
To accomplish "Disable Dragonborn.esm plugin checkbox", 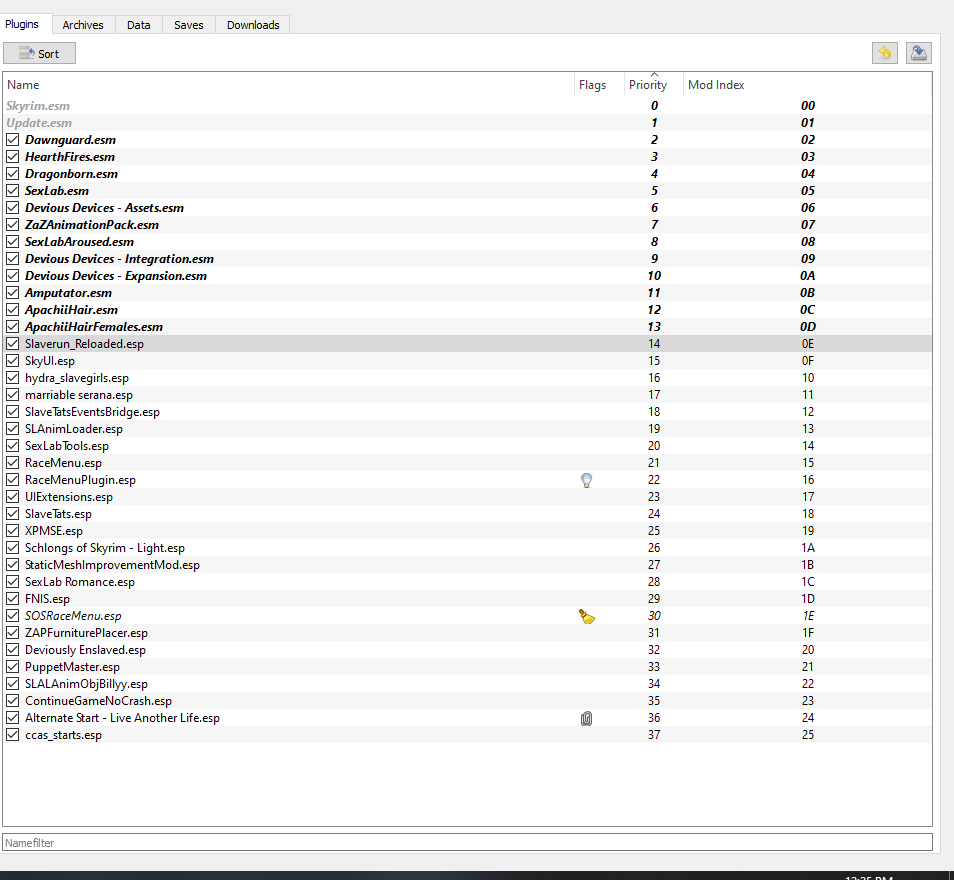I will point(13,173).
